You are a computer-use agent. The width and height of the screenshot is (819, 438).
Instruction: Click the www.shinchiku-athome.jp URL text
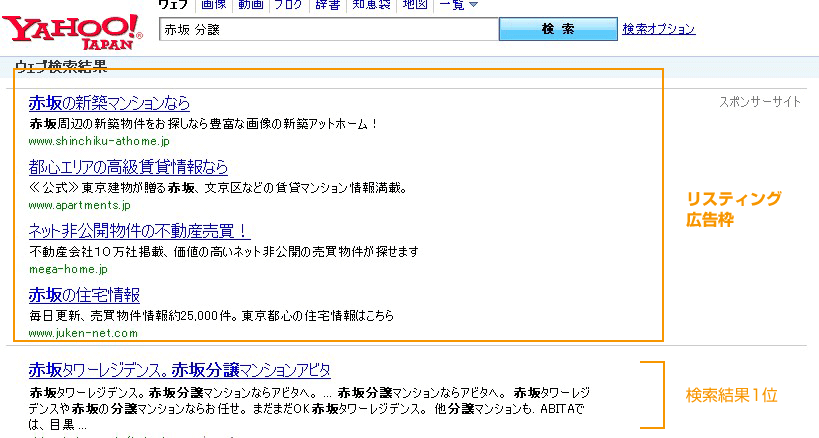[99, 141]
